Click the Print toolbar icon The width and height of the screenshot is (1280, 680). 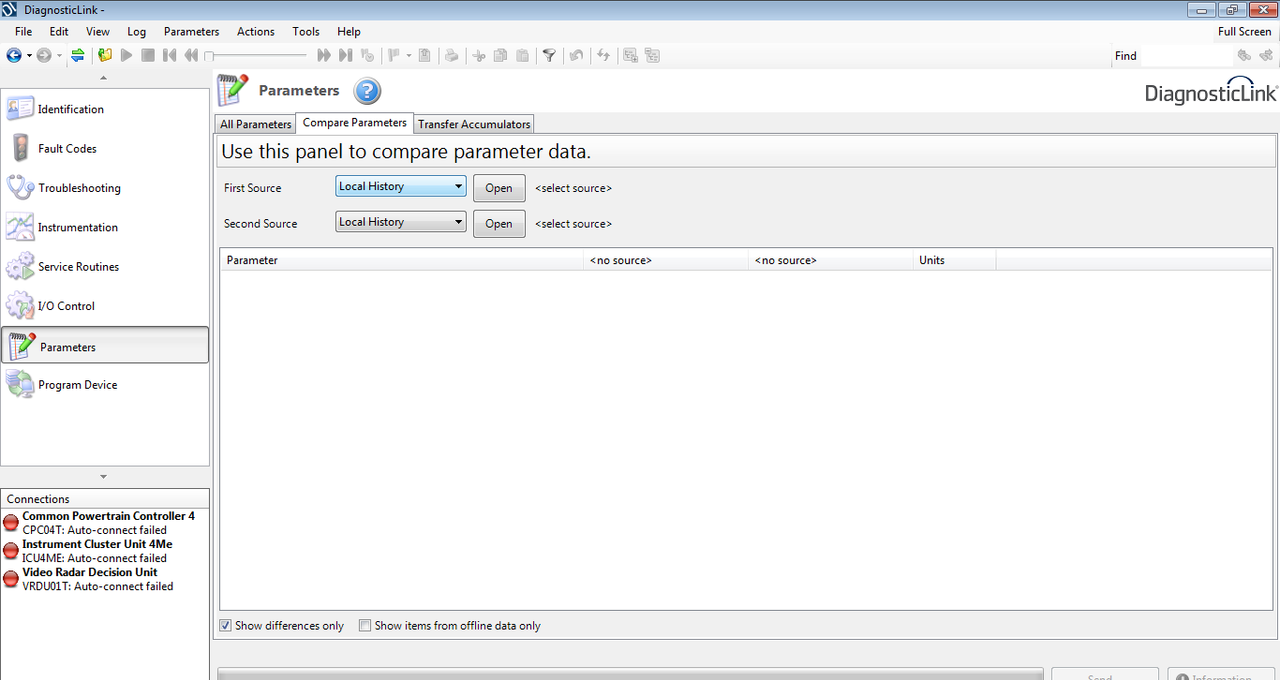pyautogui.click(x=451, y=55)
